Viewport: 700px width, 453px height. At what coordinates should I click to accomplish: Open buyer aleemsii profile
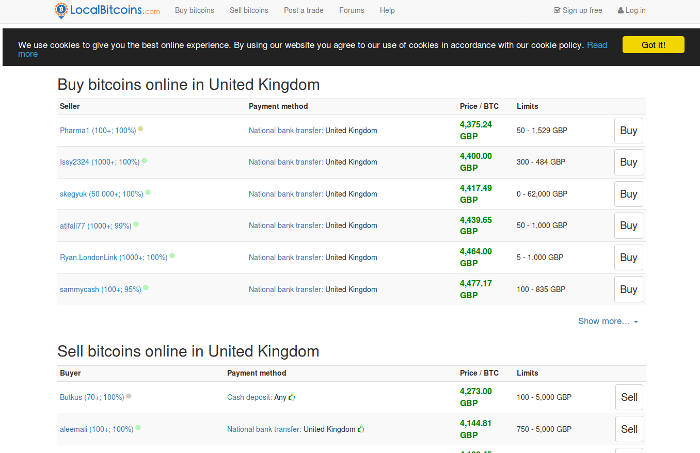tap(96, 429)
